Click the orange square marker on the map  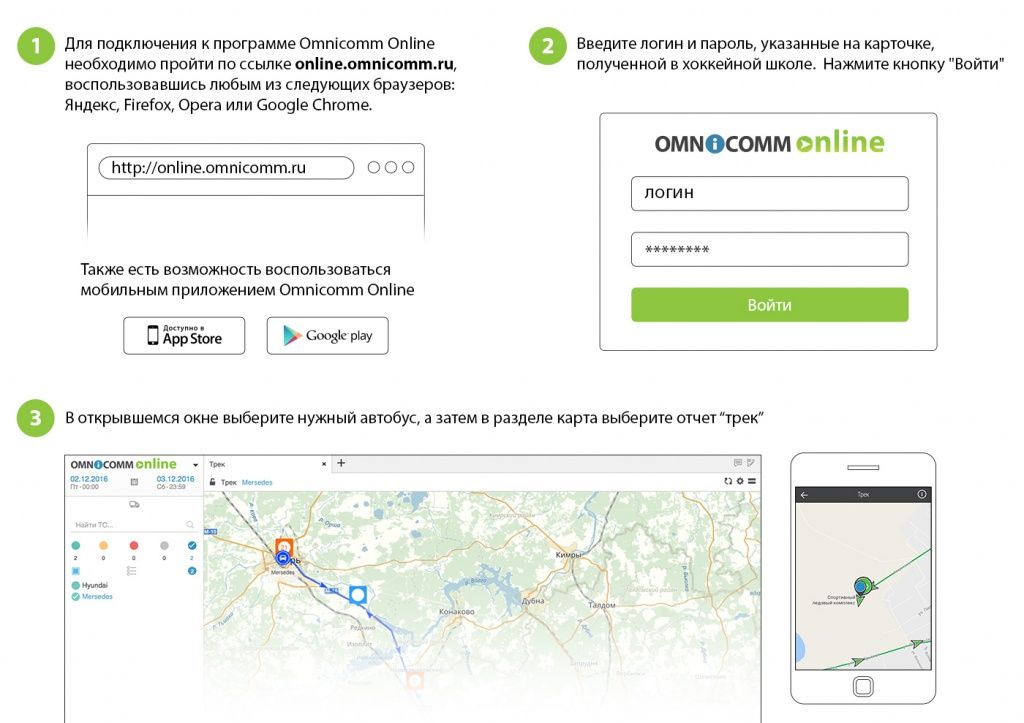[284, 546]
